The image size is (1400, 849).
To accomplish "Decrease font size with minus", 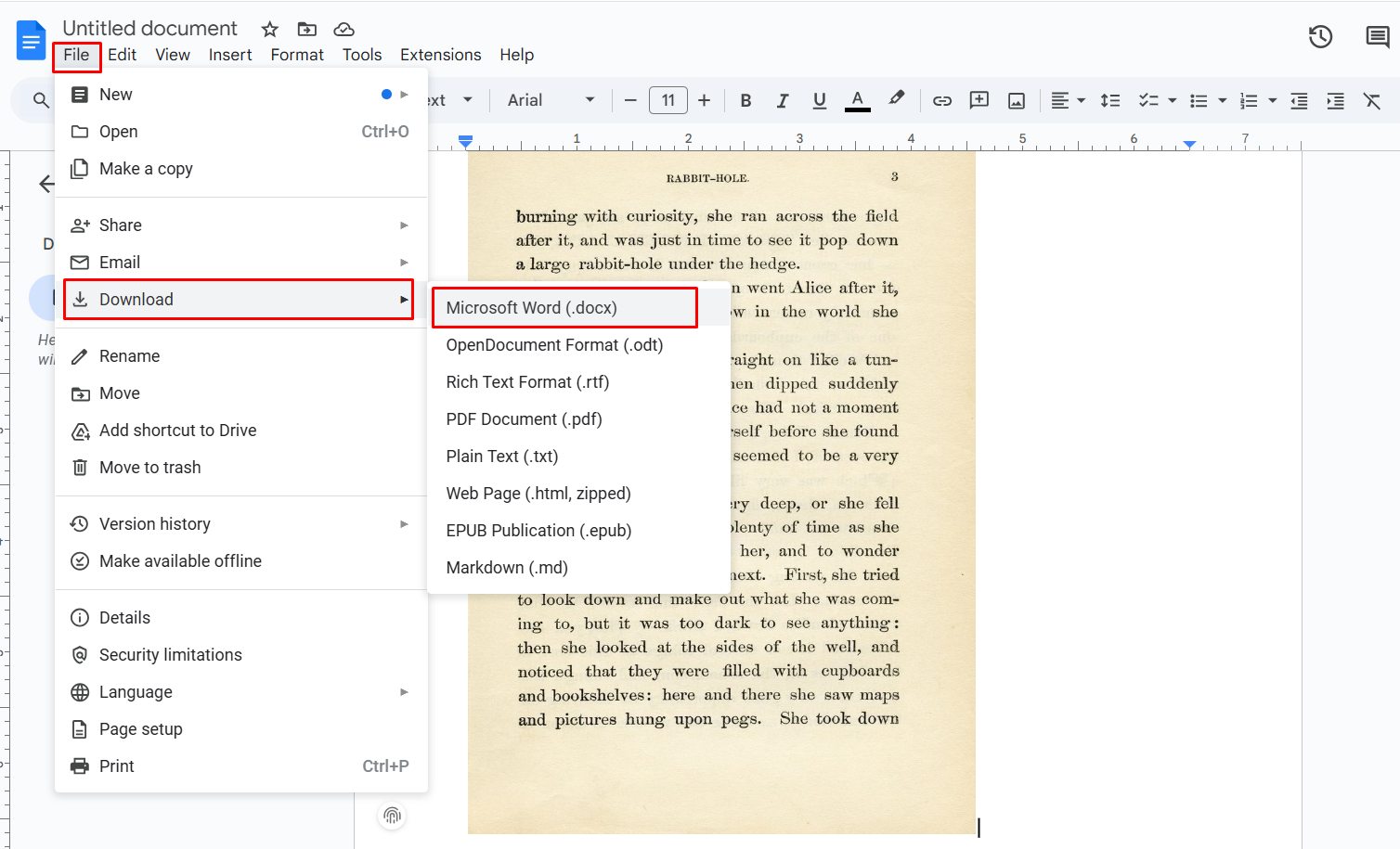I will (630, 100).
